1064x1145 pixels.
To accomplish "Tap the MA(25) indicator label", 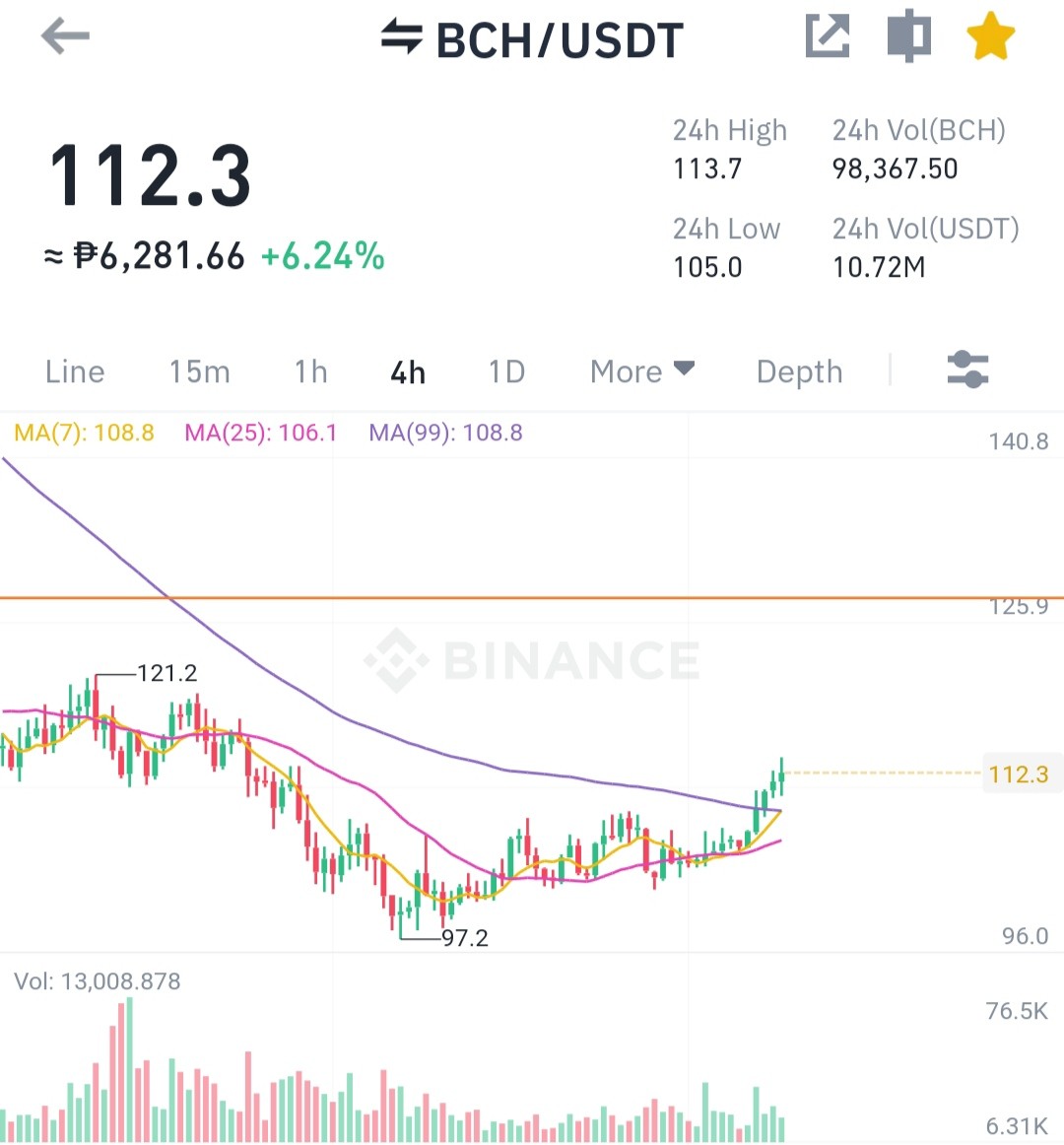I will click(x=261, y=433).
